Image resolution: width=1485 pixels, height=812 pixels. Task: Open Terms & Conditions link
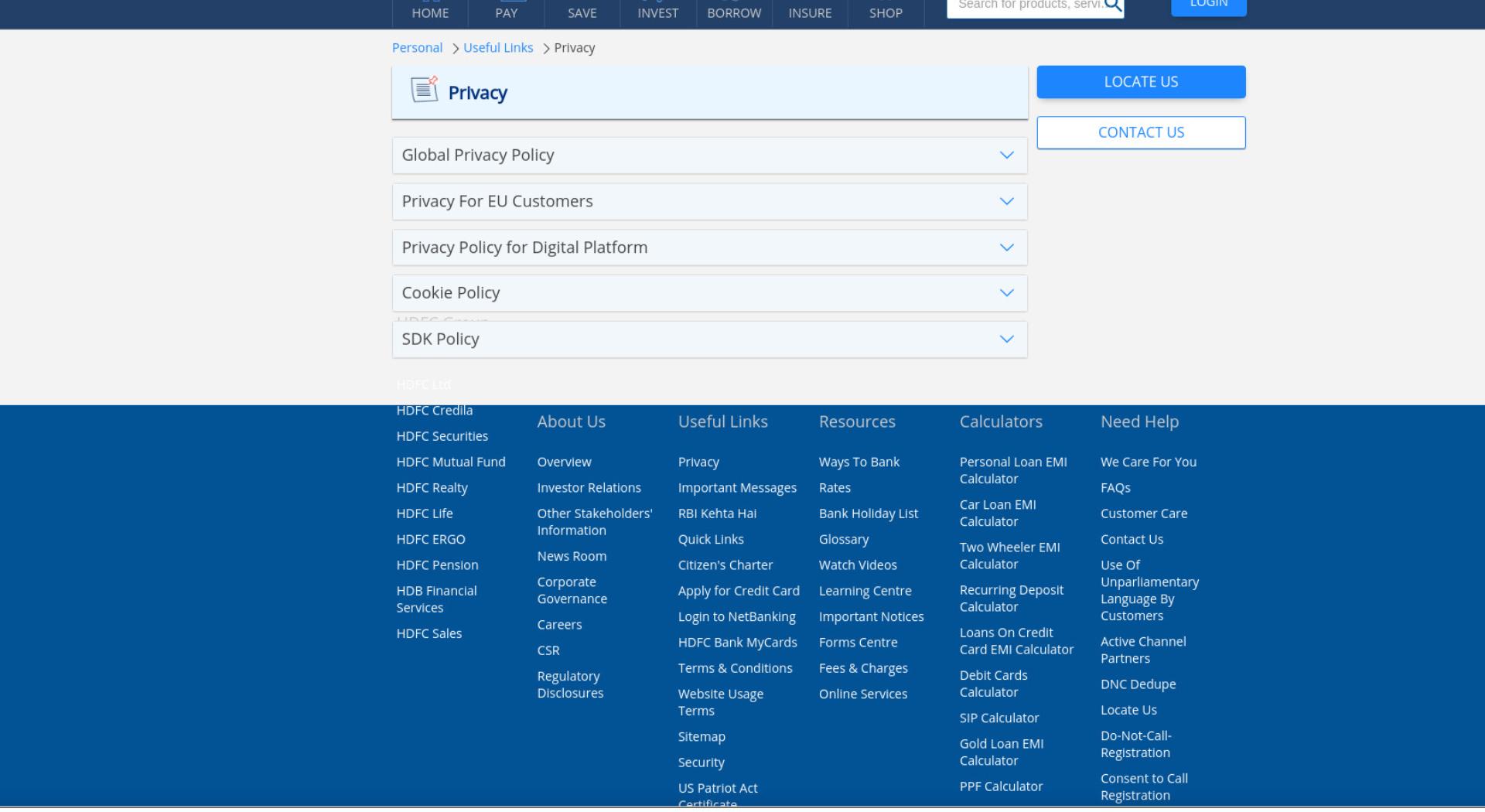click(735, 668)
